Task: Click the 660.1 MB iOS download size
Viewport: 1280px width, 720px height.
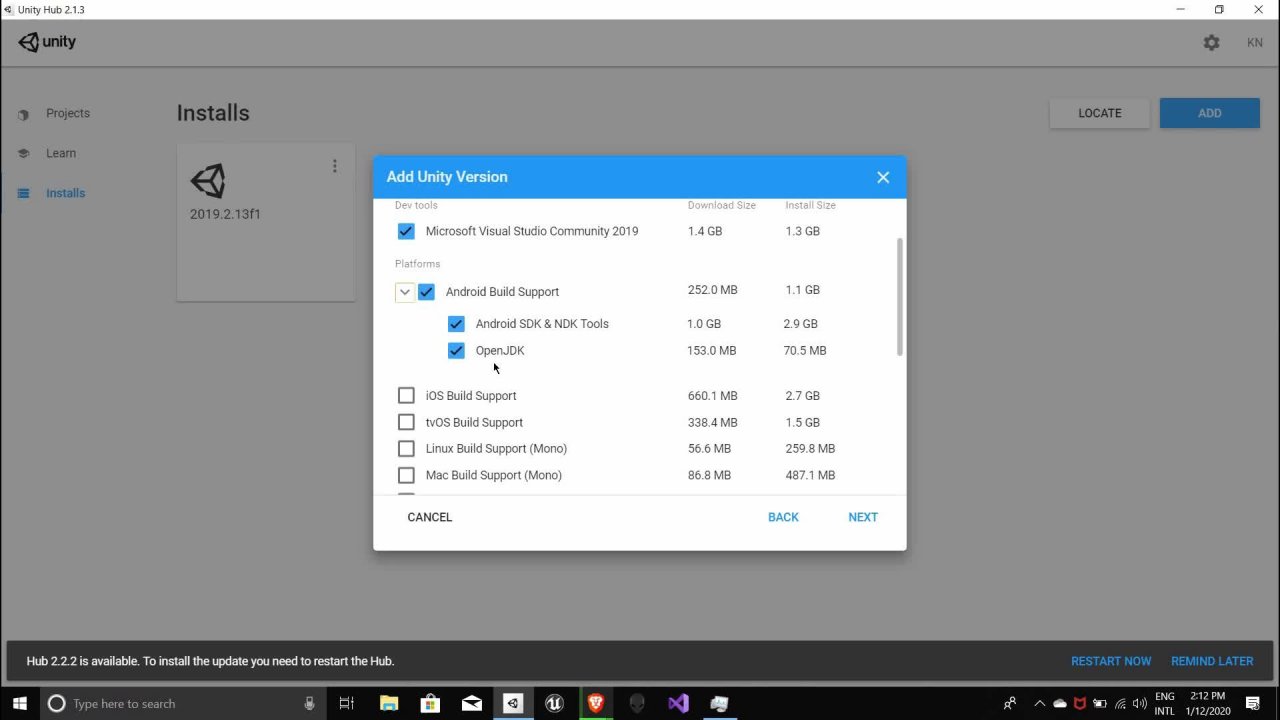Action: click(713, 396)
